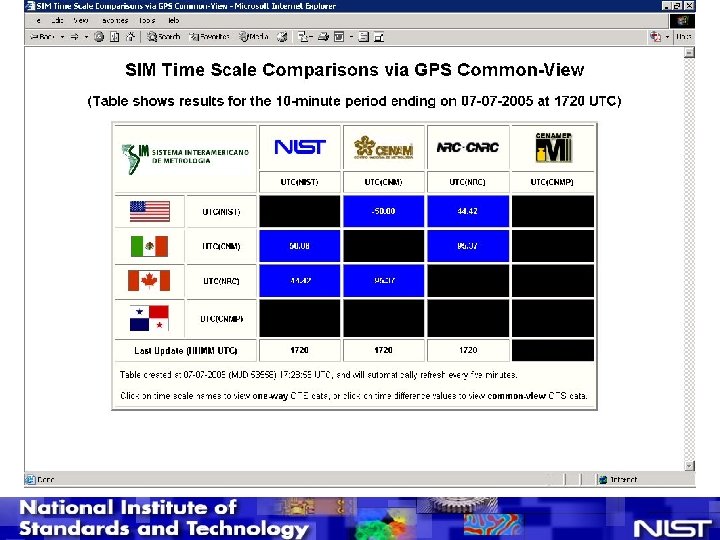Click the Done status bar text
Viewport: 720px width, 540px height.
(45, 480)
